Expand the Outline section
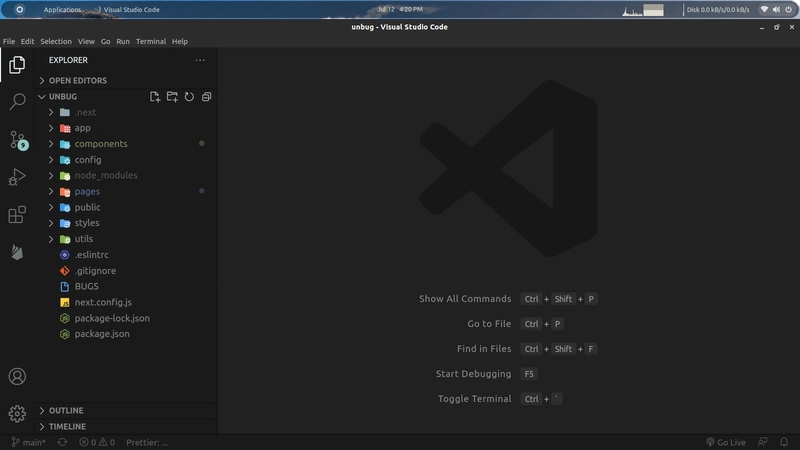The width and height of the screenshot is (800, 450). coord(126,411)
